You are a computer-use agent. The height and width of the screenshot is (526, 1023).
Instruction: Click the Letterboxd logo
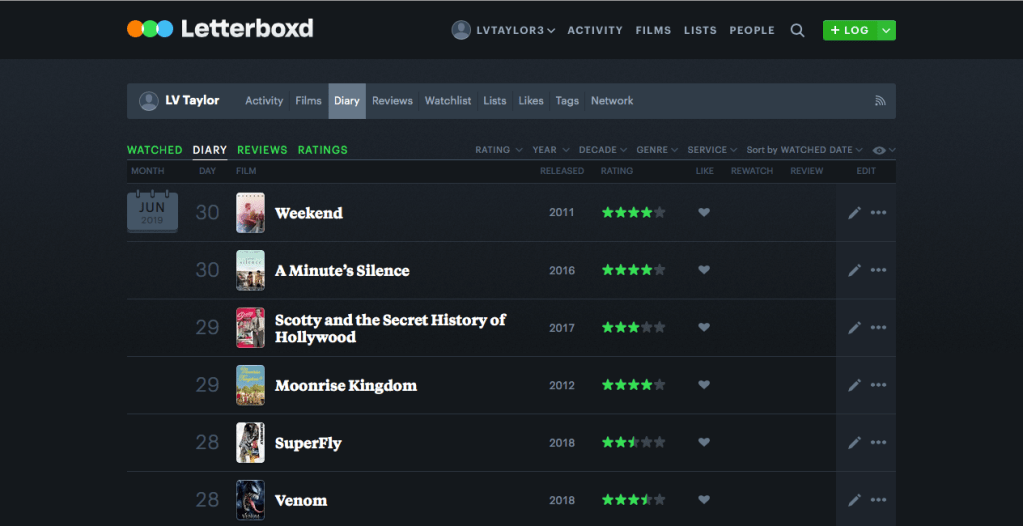point(220,29)
